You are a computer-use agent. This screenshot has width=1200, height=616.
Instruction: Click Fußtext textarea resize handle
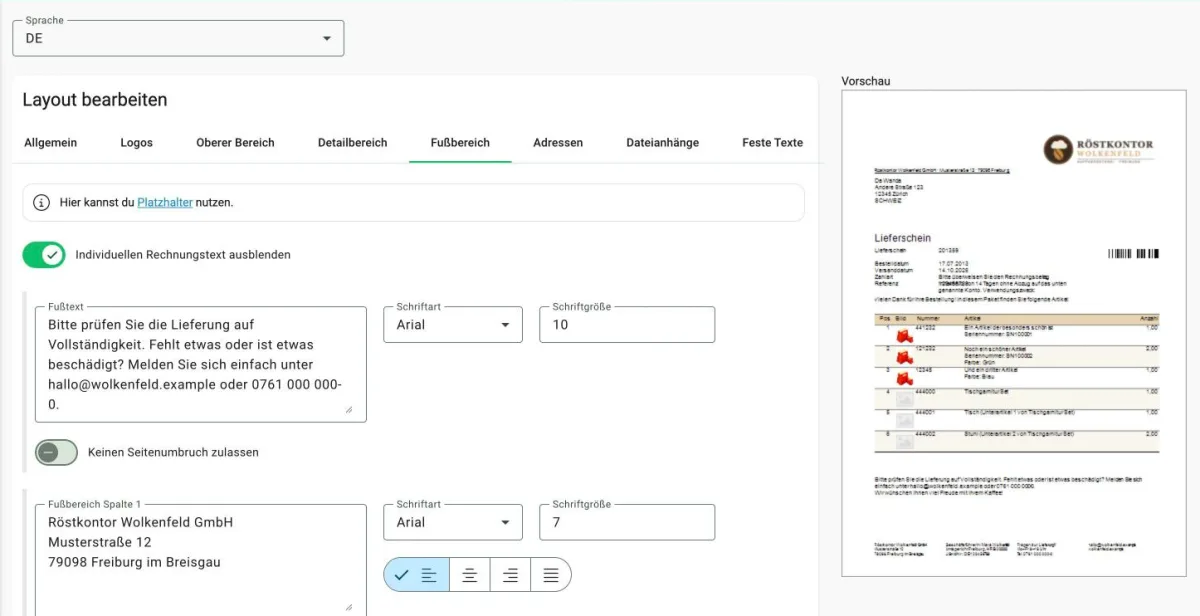click(x=349, y=409)
